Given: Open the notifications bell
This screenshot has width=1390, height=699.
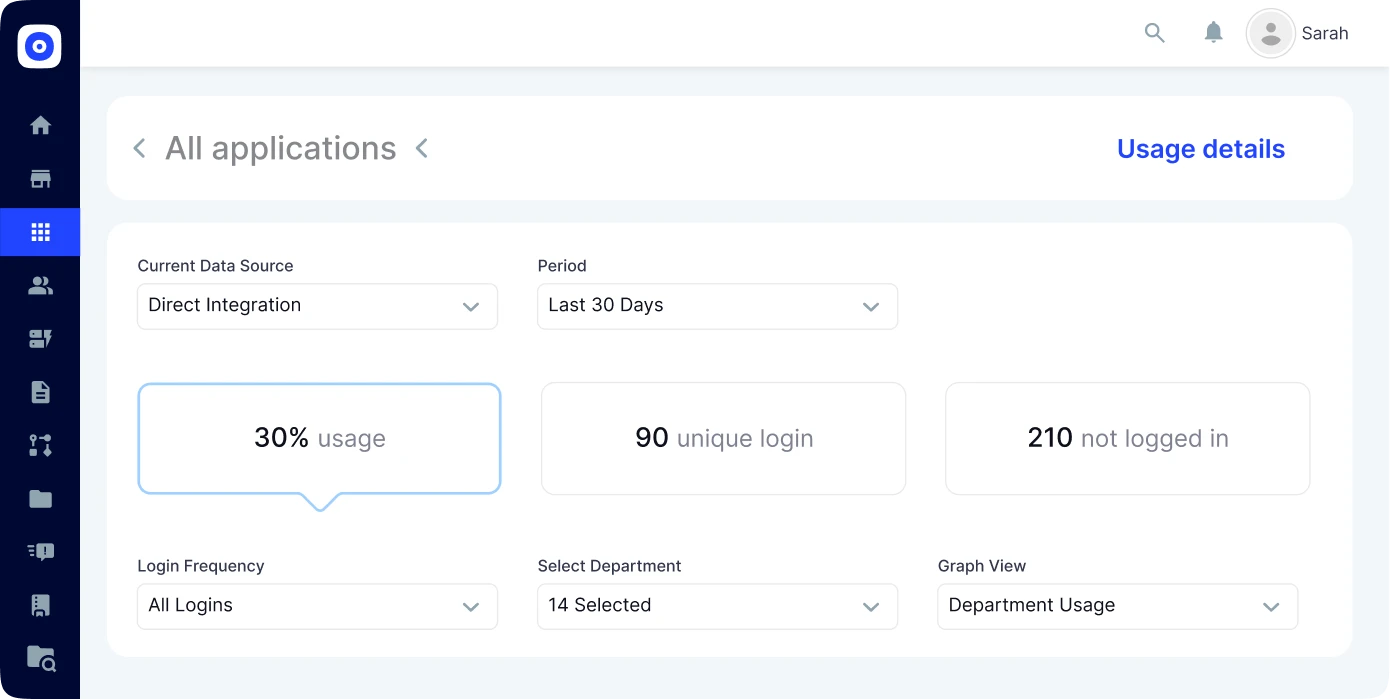Looking at the screenshot, I should tap(1213, 33).
